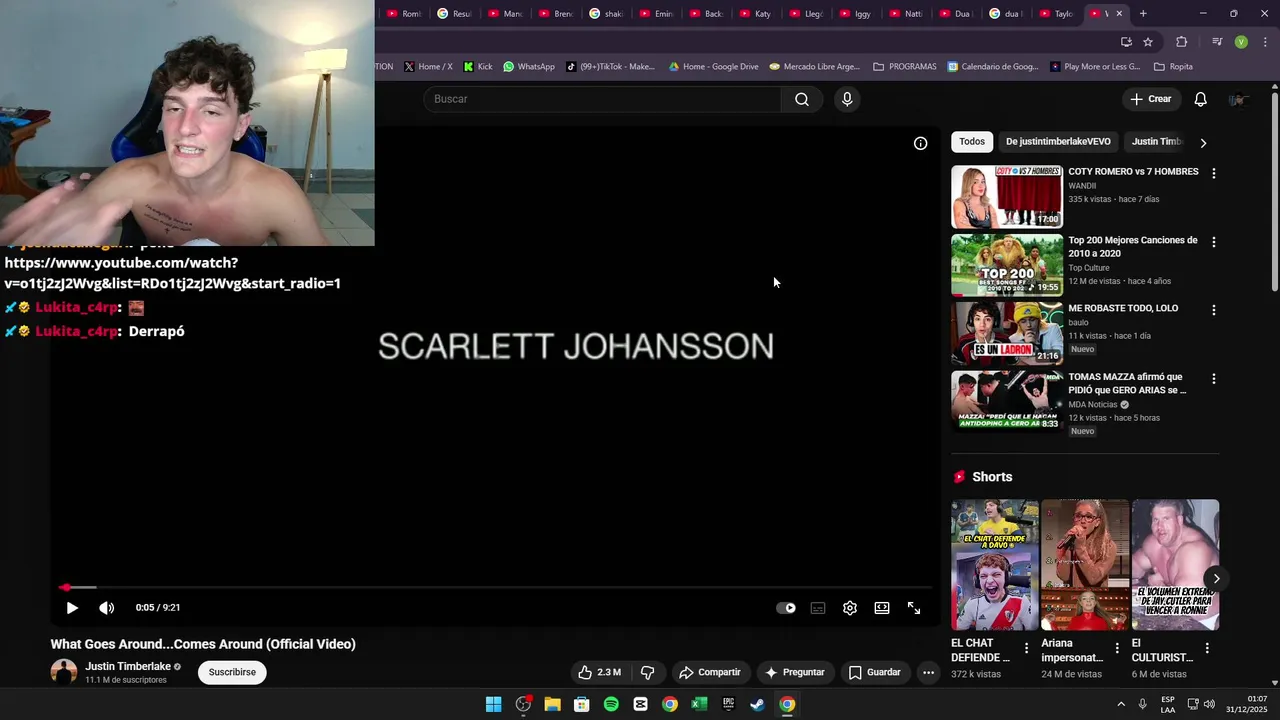Toggle the autoplay switch

point(787,608)
